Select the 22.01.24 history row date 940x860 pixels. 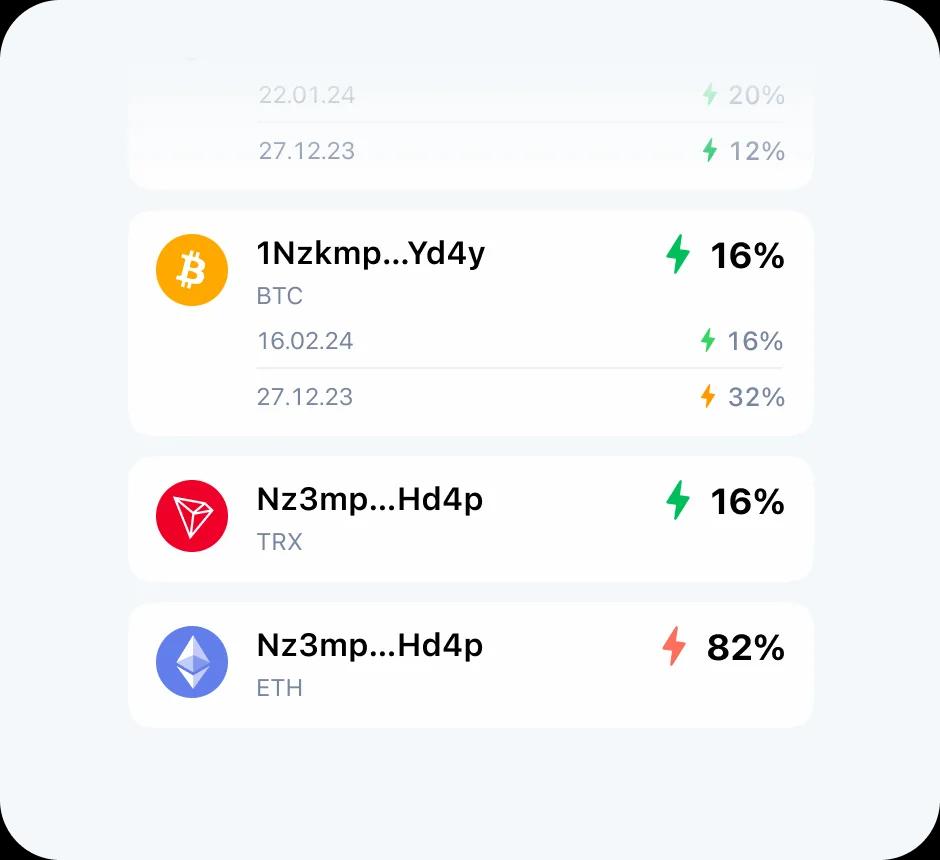coord(306,95)
